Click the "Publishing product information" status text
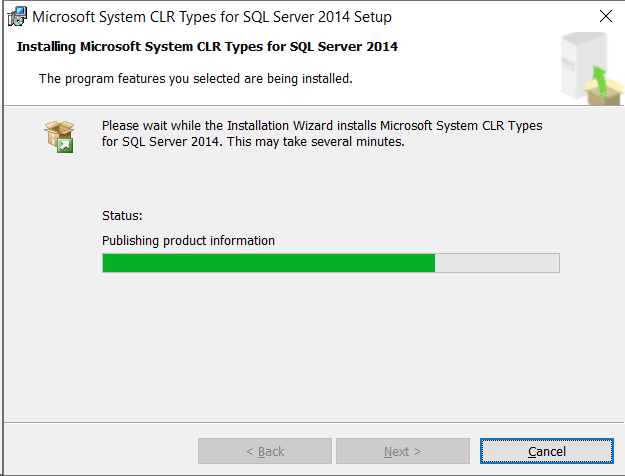Viewport: 625px width, 476px height. (x=188, y=240)
